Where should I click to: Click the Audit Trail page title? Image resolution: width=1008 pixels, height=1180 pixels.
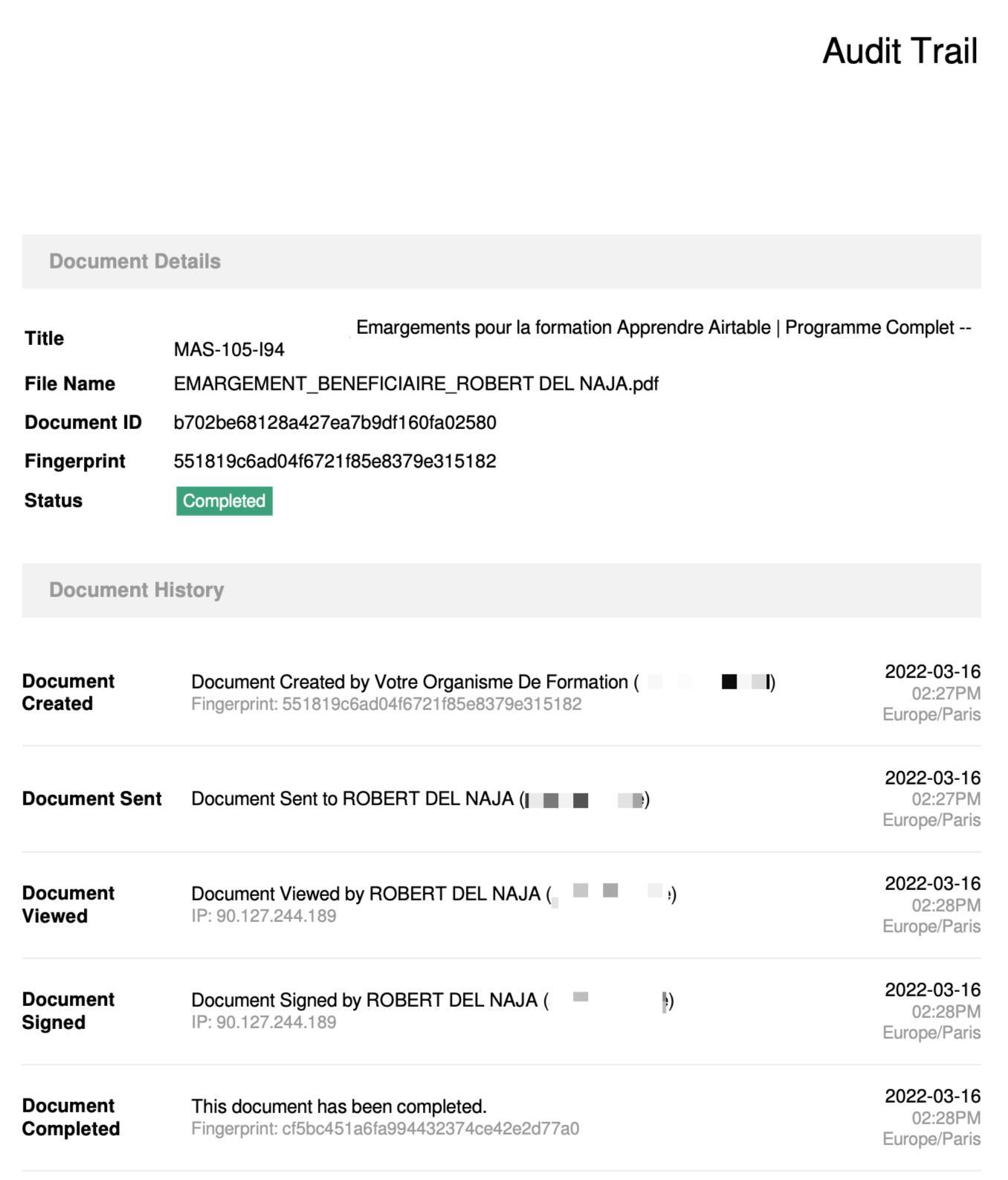pyautogui.click(x=899, y=51)
